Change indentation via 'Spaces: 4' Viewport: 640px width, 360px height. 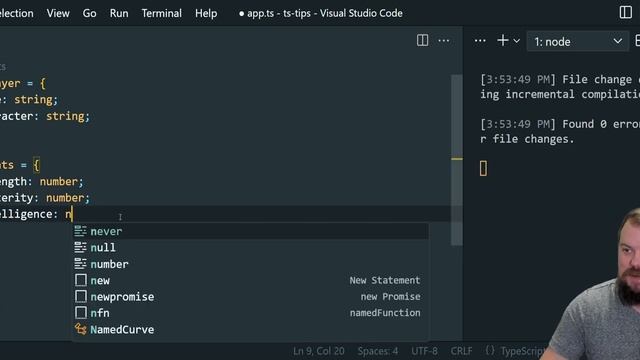(378, 351)
